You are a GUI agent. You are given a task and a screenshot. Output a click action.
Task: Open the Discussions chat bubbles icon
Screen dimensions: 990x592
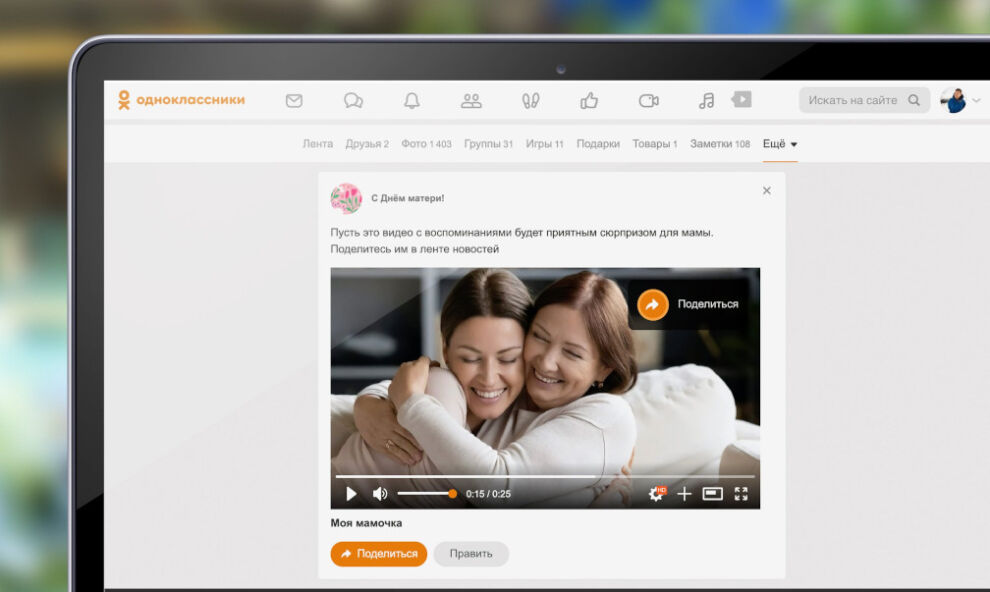tap(353, 100)
